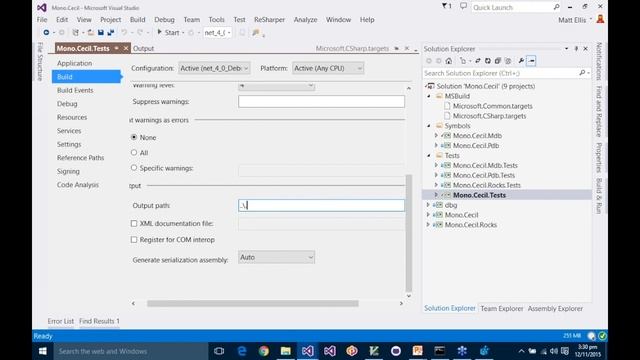Collapse the MSBuild solution folder
This screenshot has width=640, height=360.
coord(429,96)
